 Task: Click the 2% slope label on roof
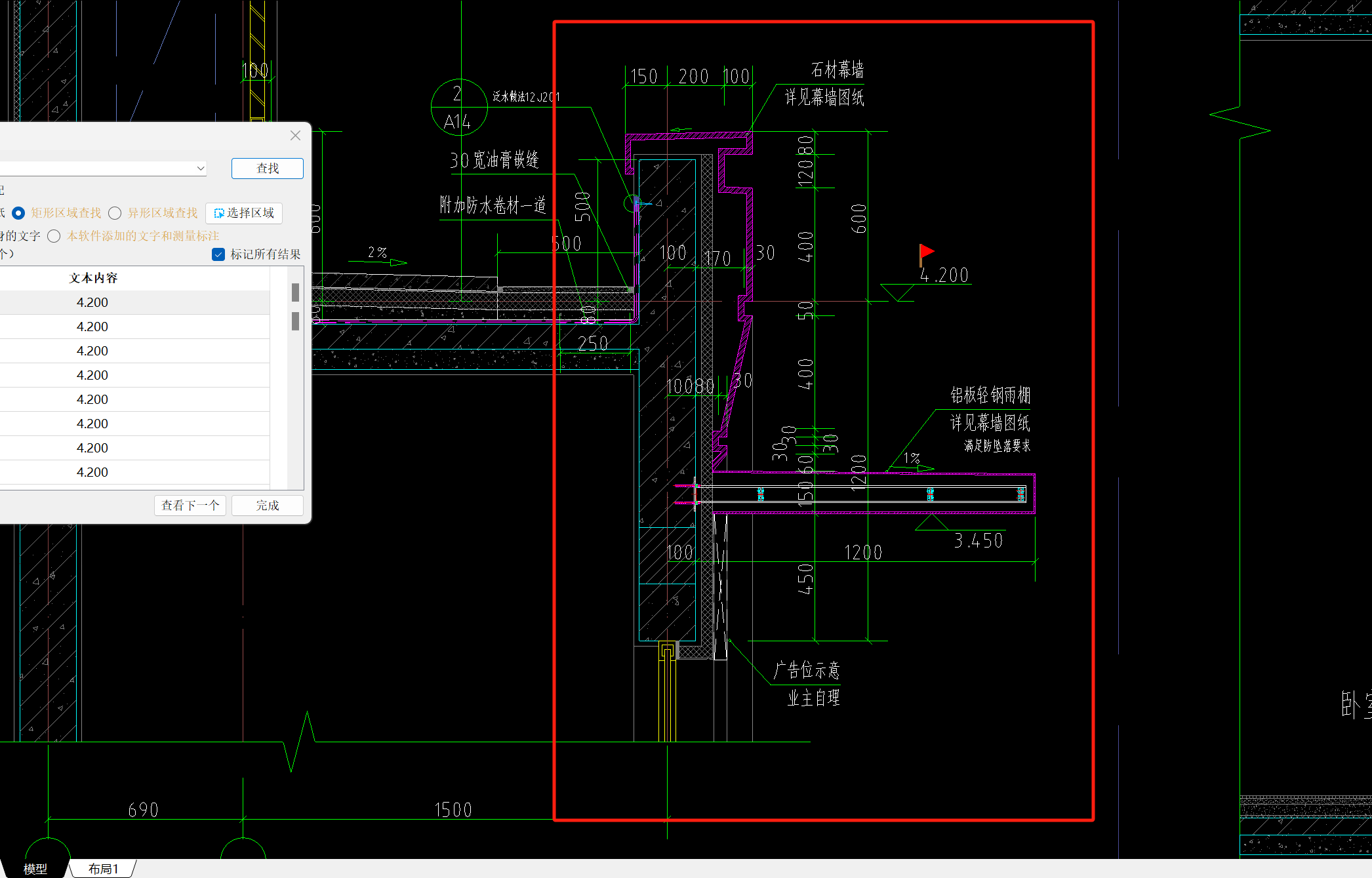377,252
